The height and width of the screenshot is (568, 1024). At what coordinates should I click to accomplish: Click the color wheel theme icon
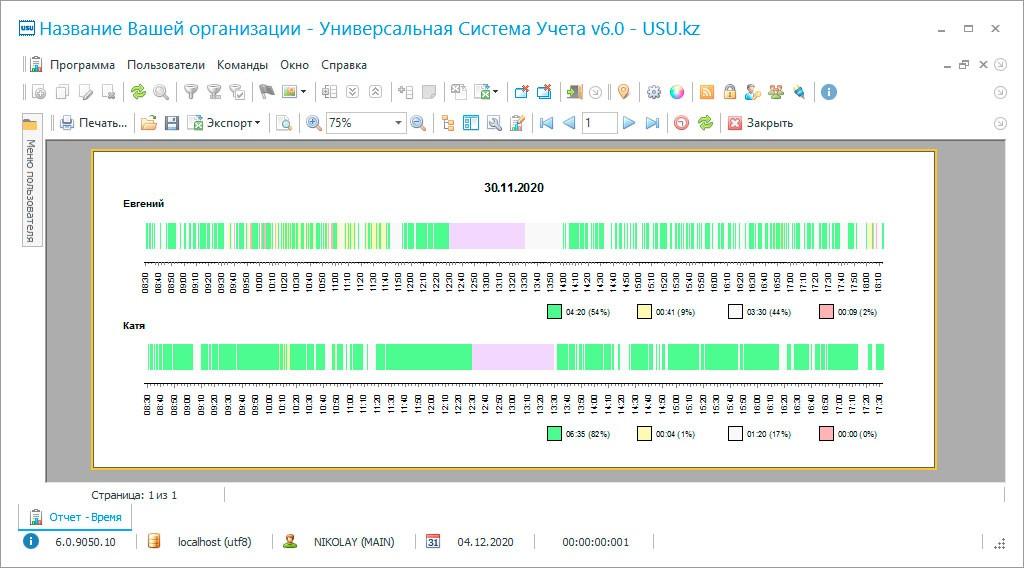(677, 92)
